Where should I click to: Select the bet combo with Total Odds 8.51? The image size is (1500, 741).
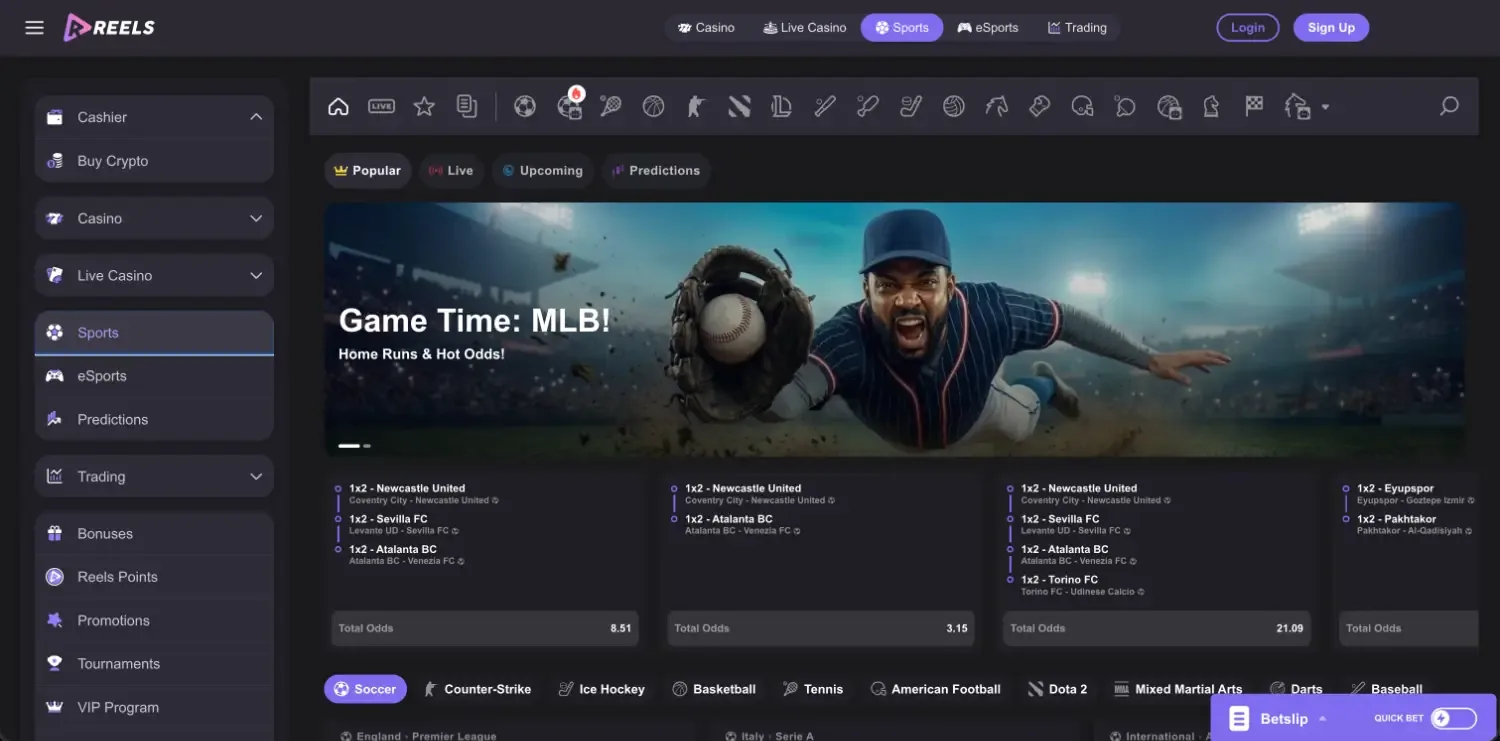click(484, 561)
